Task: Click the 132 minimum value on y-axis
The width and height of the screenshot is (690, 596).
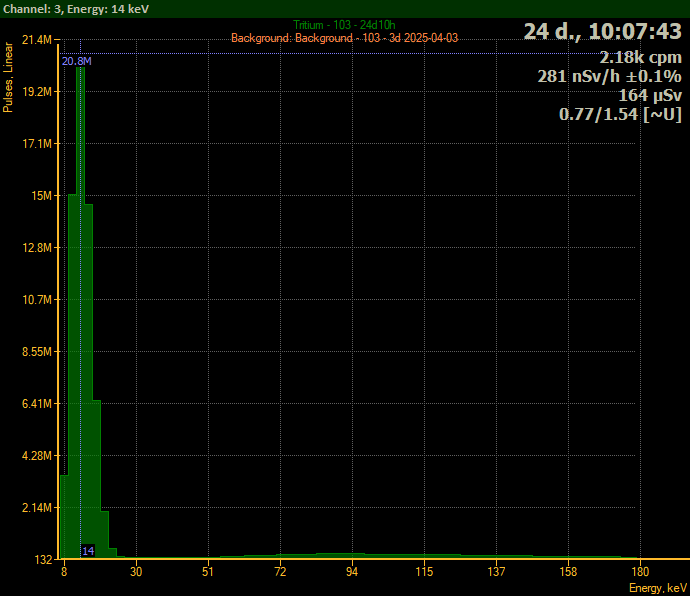Action: click(x=42, y=559)
